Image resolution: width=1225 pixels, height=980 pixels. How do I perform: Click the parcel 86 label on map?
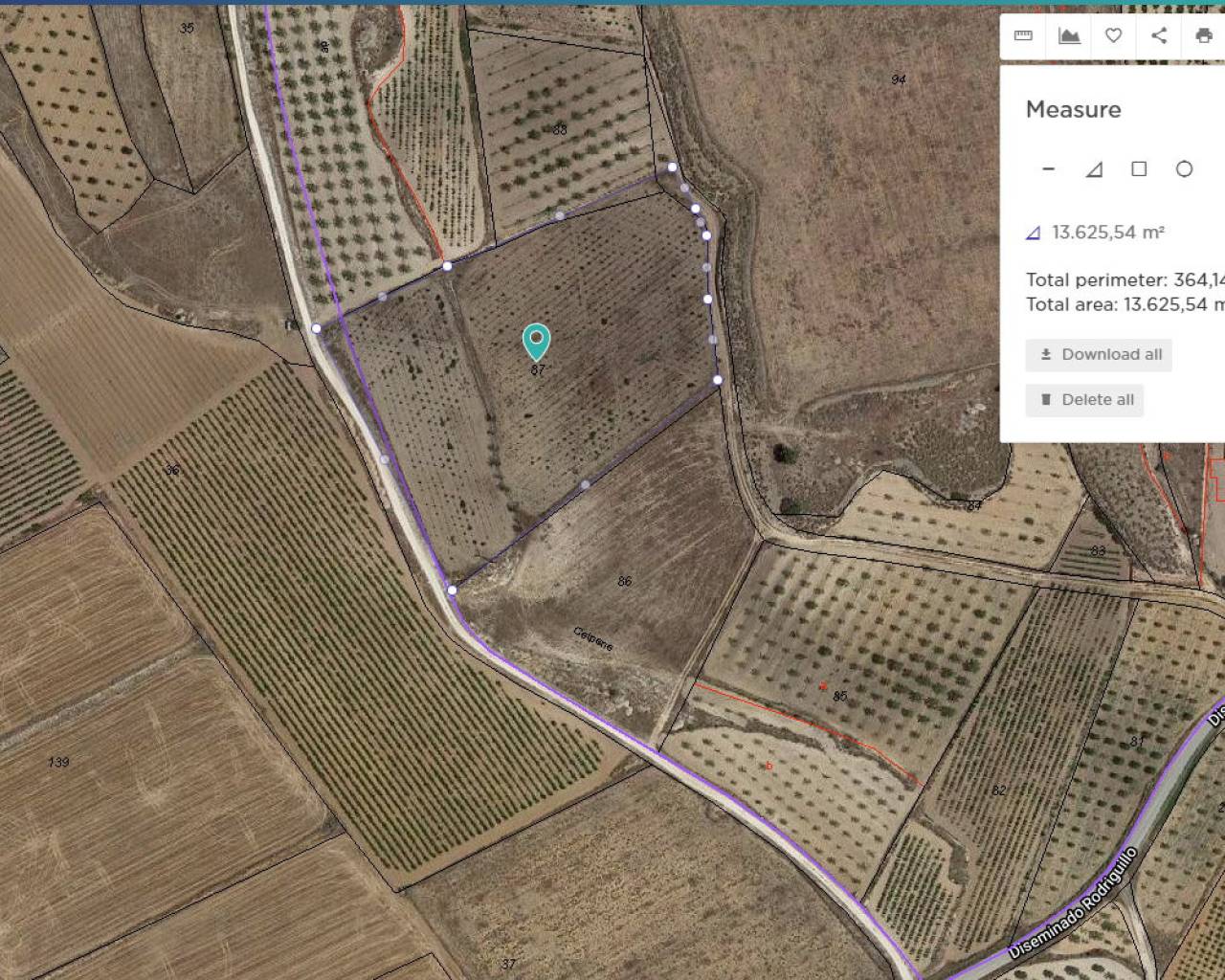click(625, 581)
